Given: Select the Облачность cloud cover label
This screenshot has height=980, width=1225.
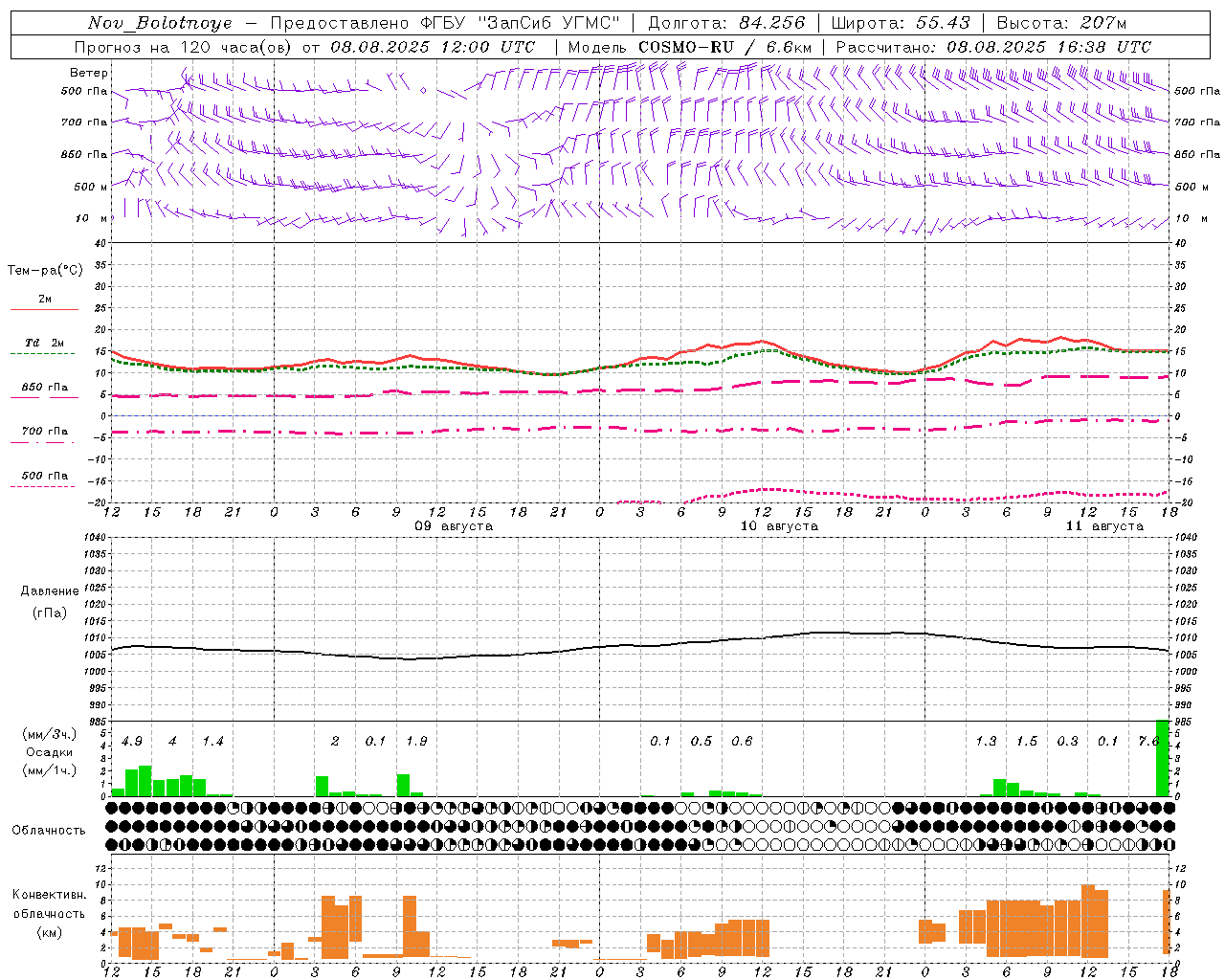Looking at the screenshot, I should (x=49, y=831).
